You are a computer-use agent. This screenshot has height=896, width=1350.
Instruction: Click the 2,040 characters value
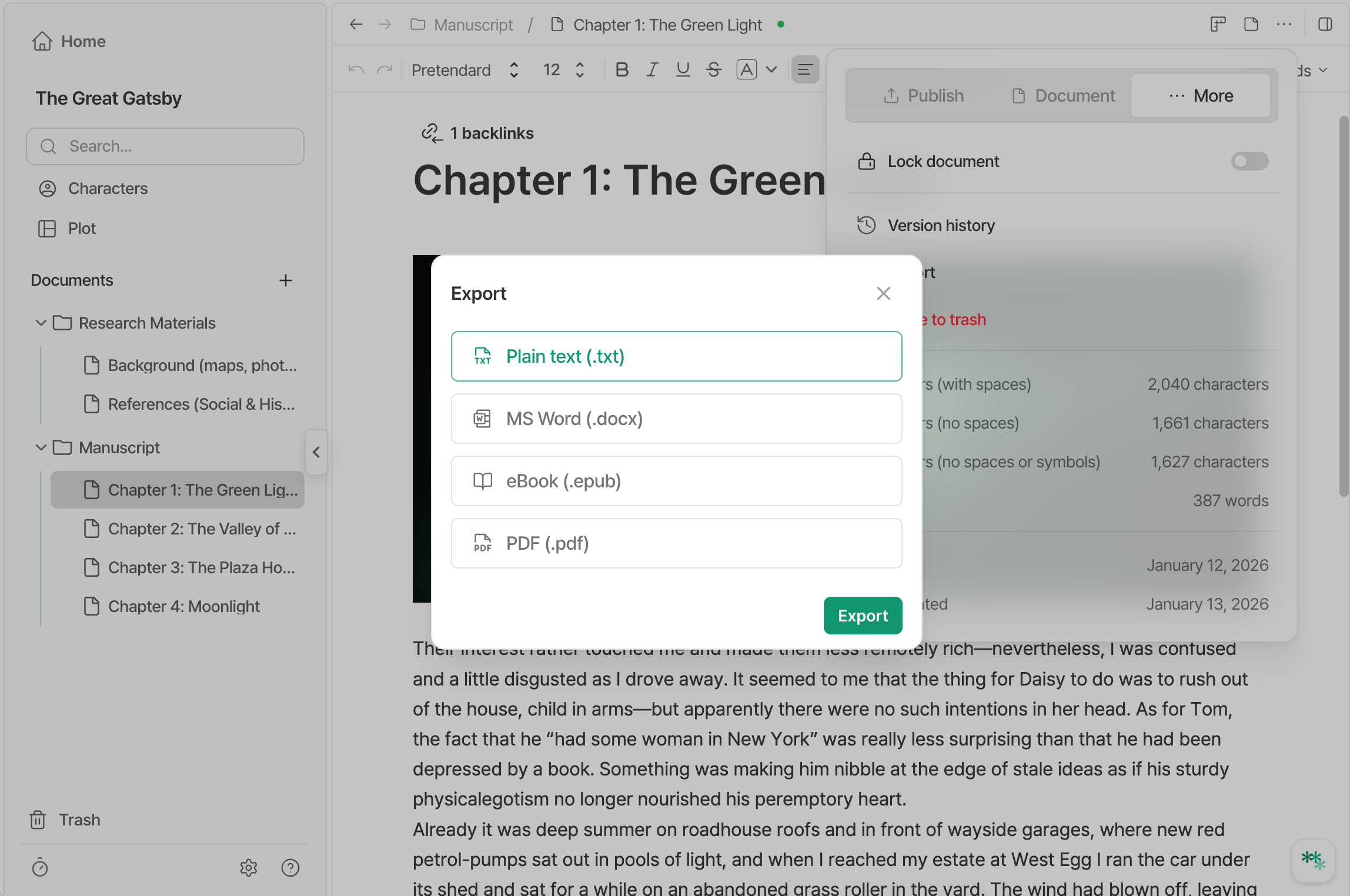(1208, 384)
